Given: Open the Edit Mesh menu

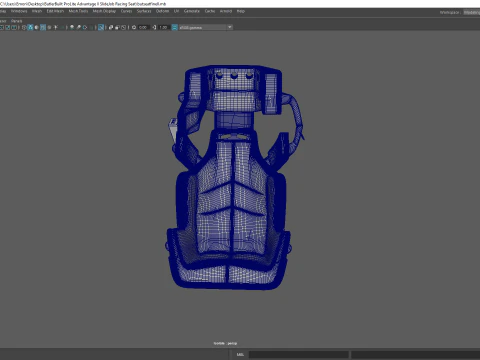Looking at the screenshot, I should tap(55, 11).
